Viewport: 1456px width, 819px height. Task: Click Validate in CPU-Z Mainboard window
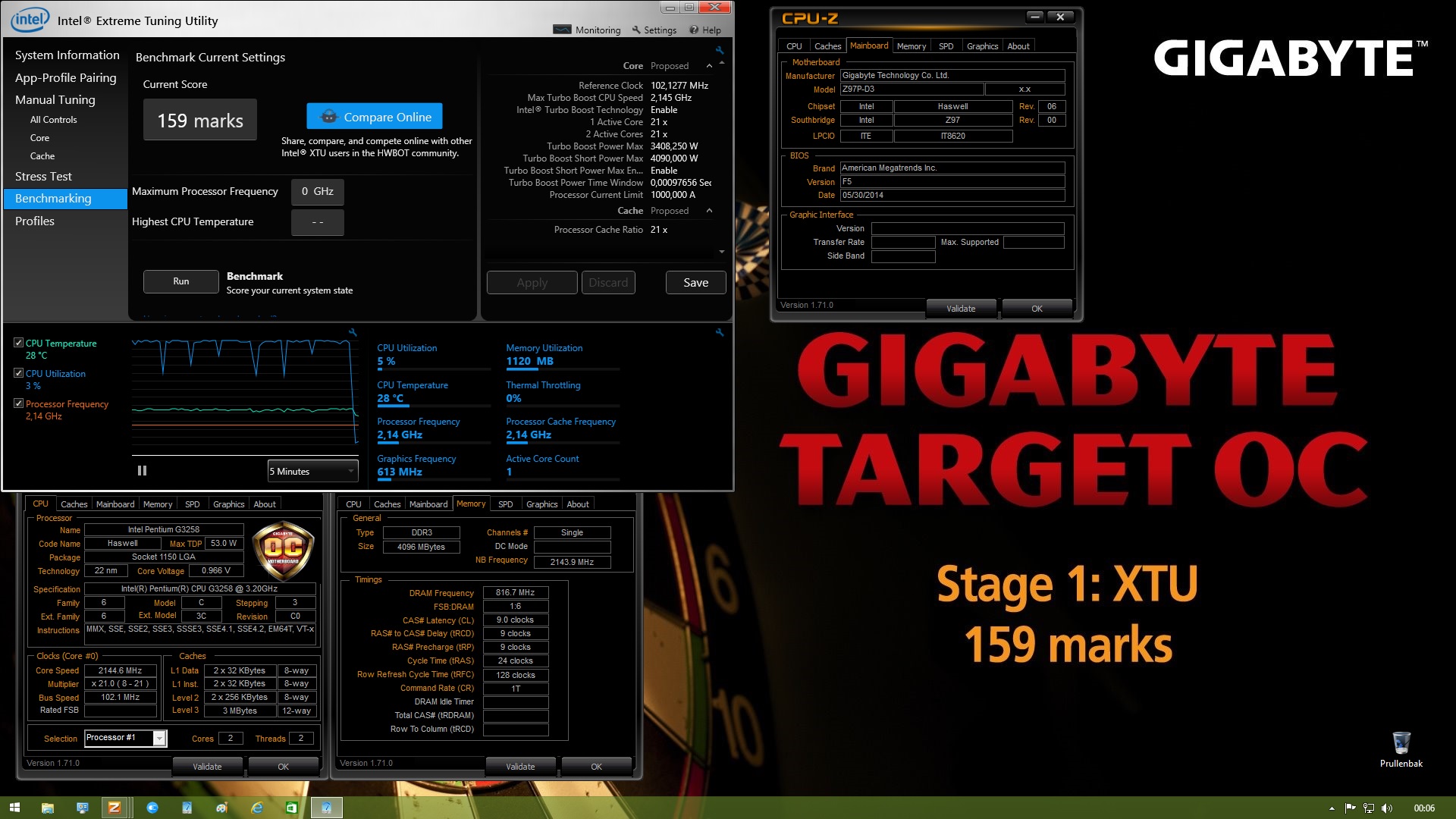click(x=961, y=309)
